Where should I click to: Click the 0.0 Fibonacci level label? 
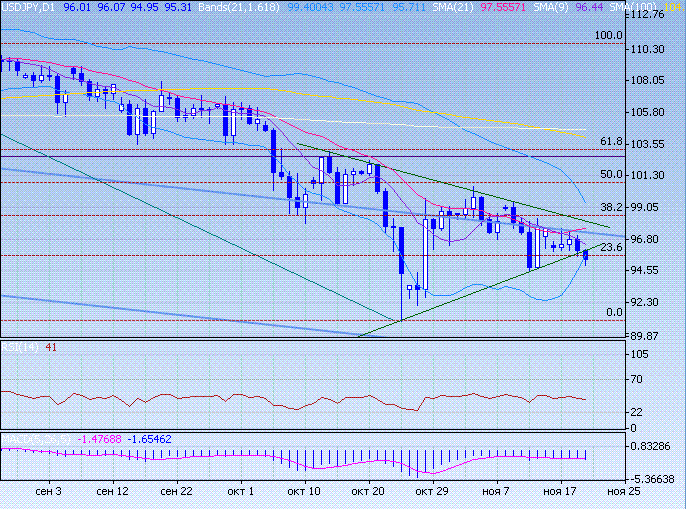[615, 312]
